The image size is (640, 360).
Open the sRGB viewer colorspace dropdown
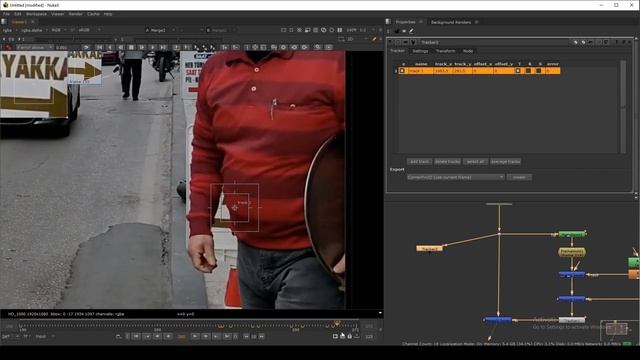pyautogui.click(x=89, y=30)
